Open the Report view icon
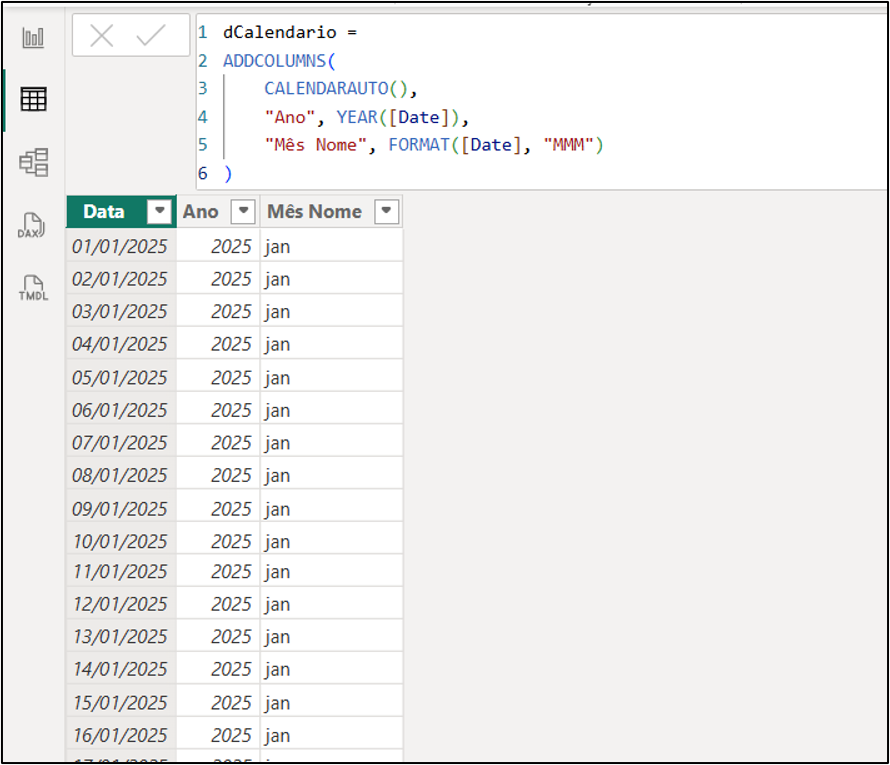Image resolution: width=890 pixels, height=765 pixels. 33,38
